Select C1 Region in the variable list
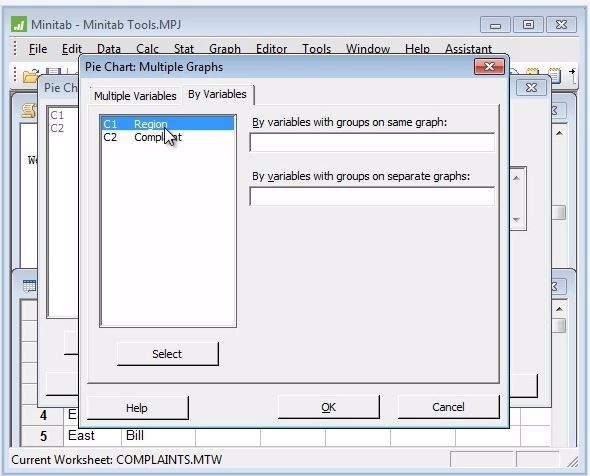Screen dimensions: 590x476 168,124
